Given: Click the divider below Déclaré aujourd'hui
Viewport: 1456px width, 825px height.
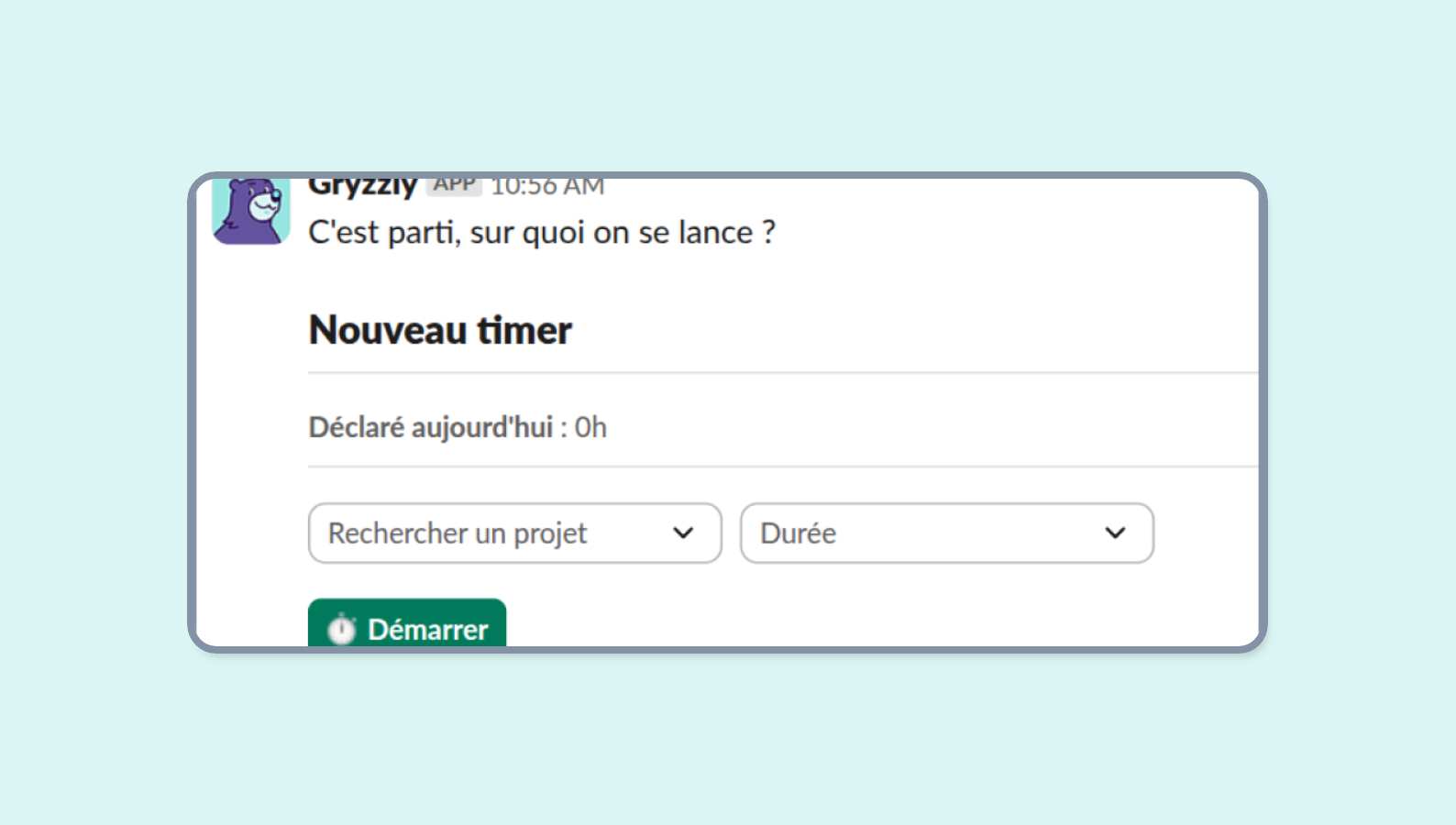Looking at the screenshot, I should tap(783, 467).
